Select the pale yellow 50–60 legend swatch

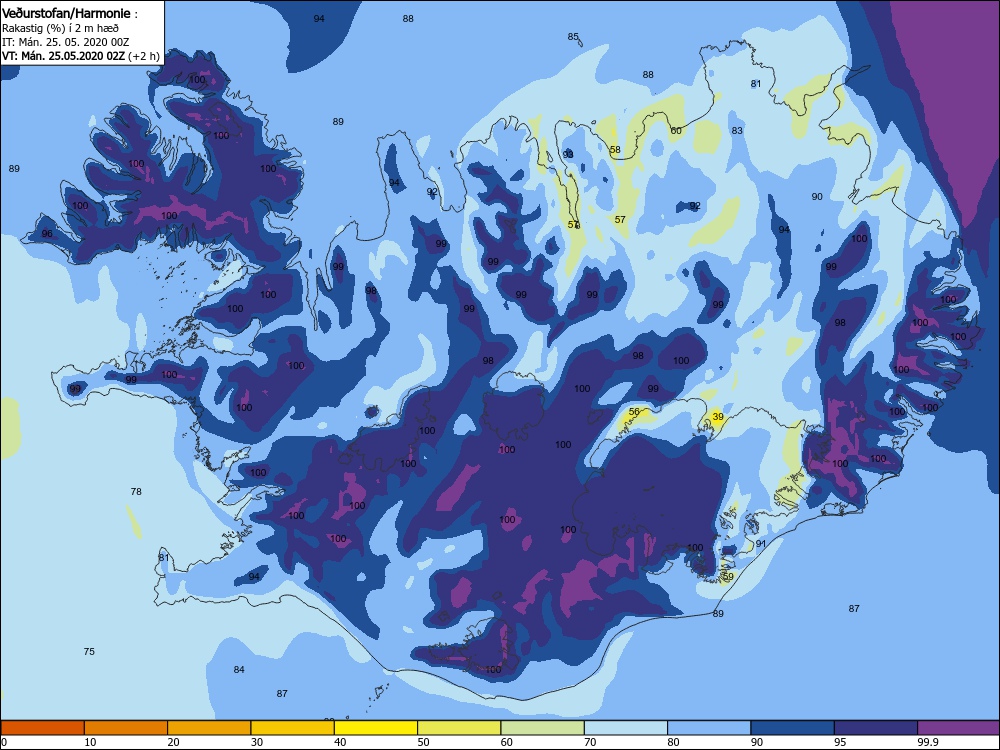click(459, 728)
